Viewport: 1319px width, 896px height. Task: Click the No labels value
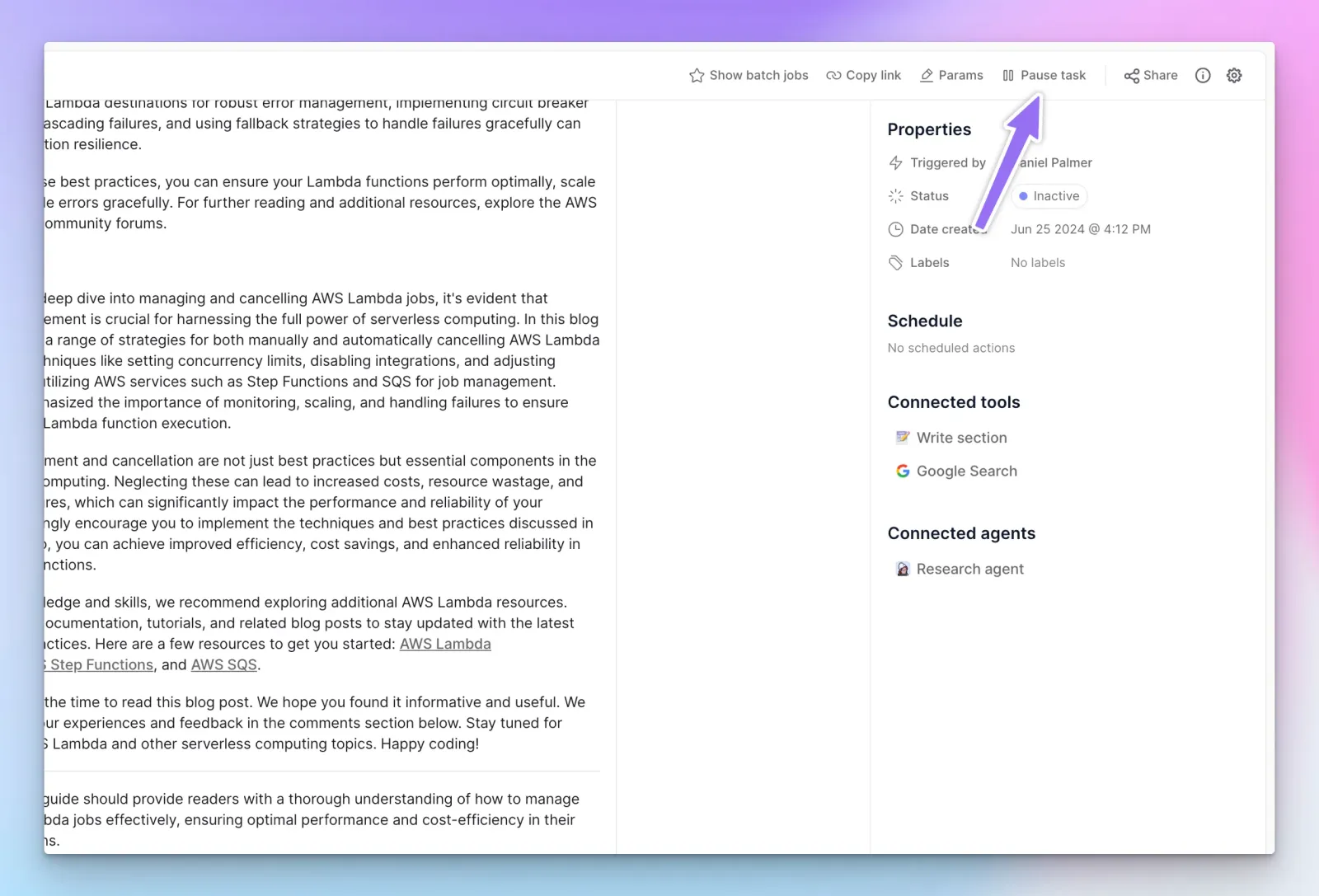pyautogui.click(x=1038, y=263)
